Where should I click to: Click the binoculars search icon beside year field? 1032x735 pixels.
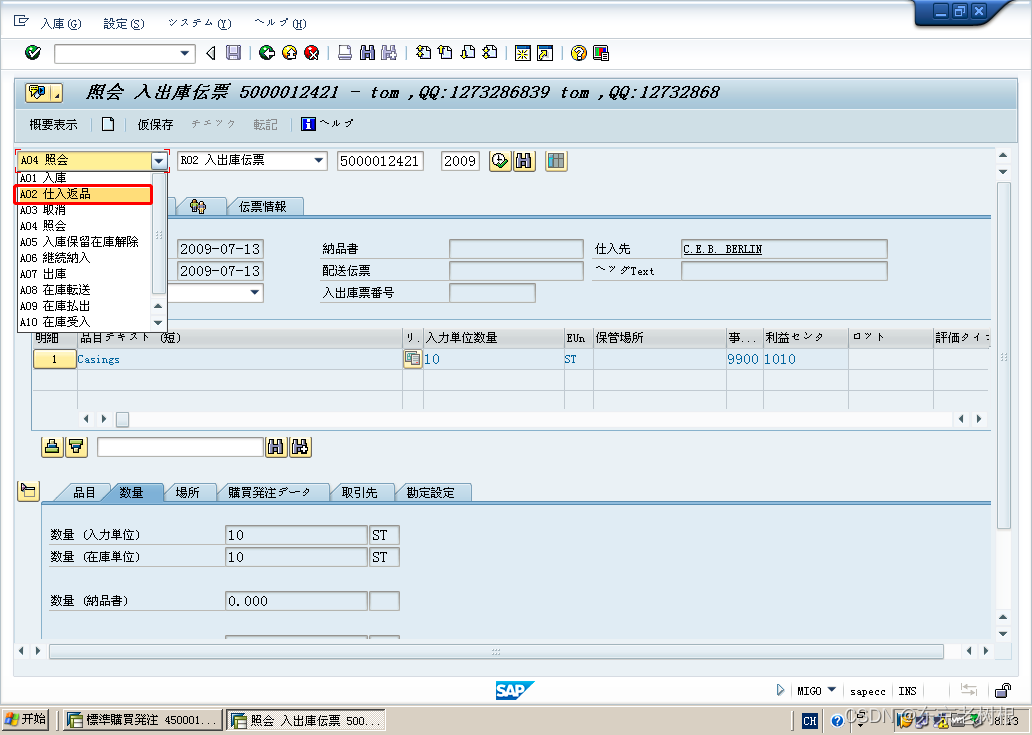[x=524, y=161]
